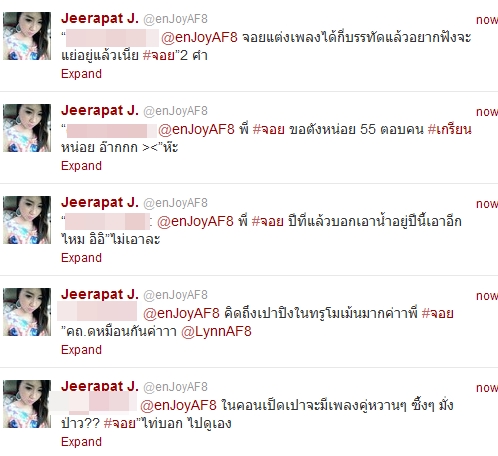Expand the fourth tweet mentioning @LynnAF8
Screen dimensions: 498x456
tap(81, 350)
